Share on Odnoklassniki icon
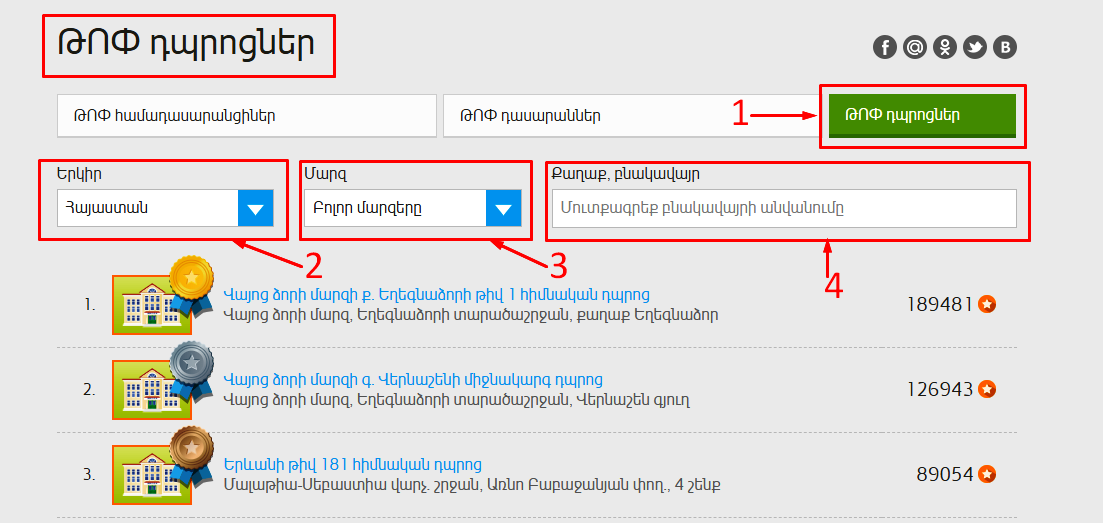Viewport: 1103px width, 523px height. pyautogui.click(x=945, y=47)
